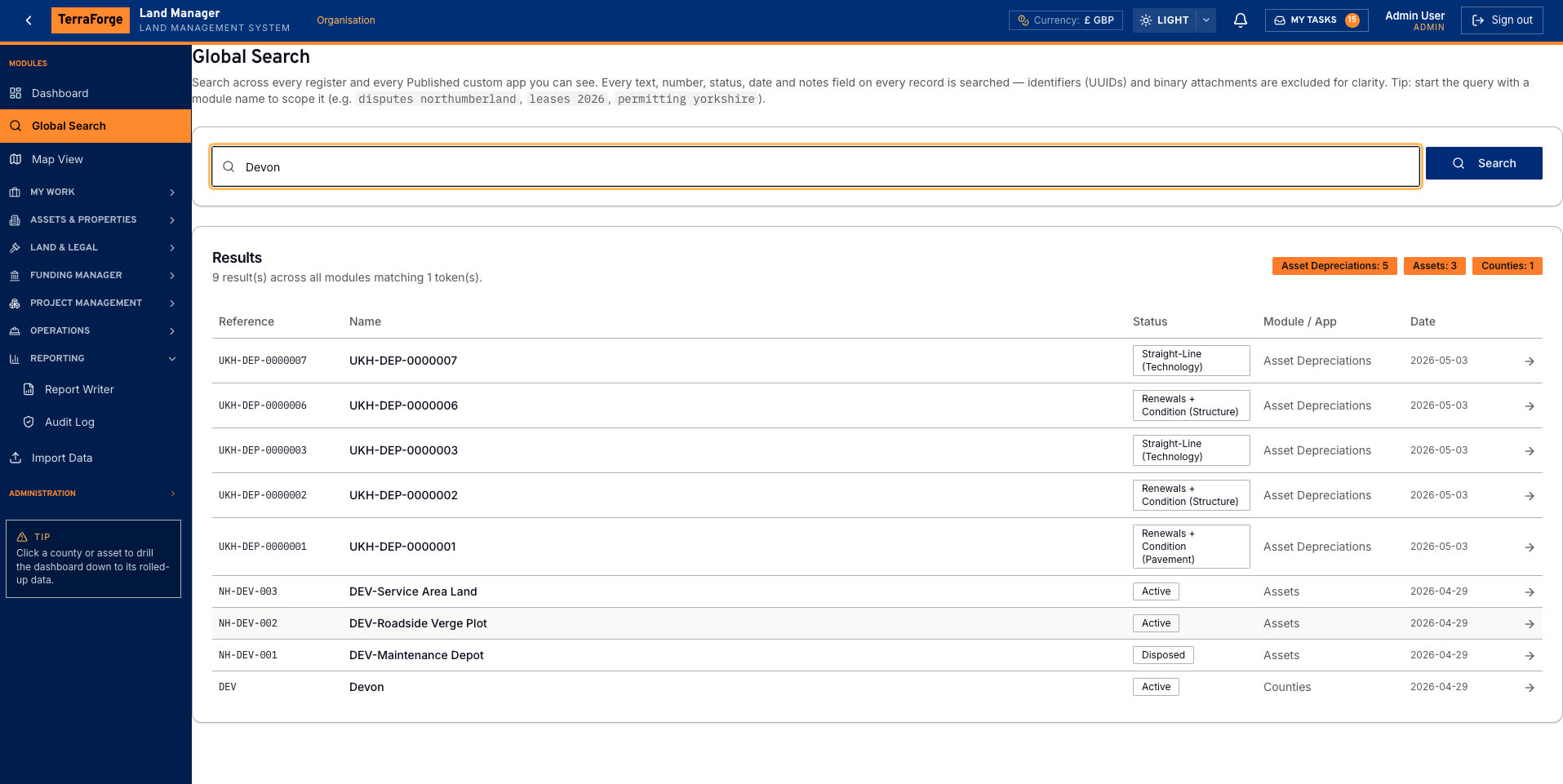The width and height of the screenshot is (1563, 784).
Task: Click the Operations hard-hat icon
Action: click(x=15, y=330)
